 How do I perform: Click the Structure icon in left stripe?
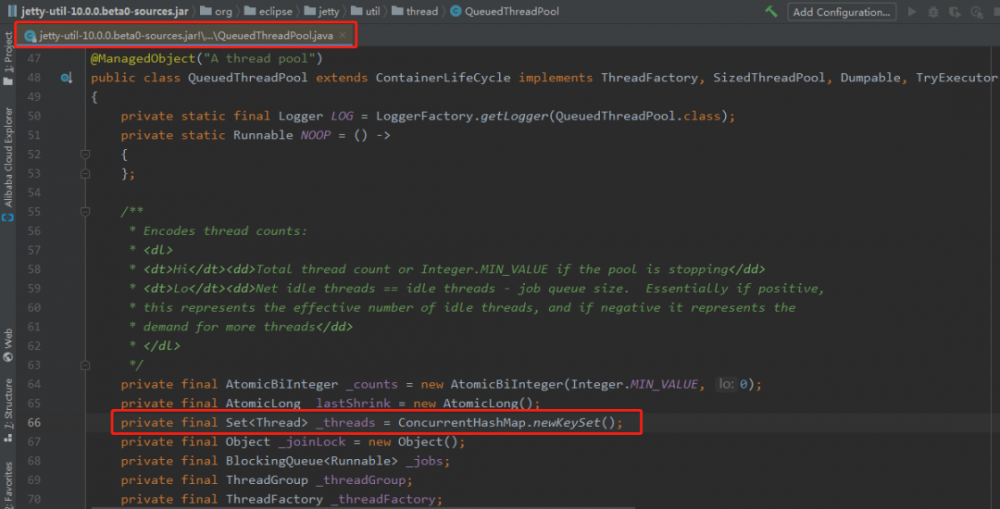(8, 438)
